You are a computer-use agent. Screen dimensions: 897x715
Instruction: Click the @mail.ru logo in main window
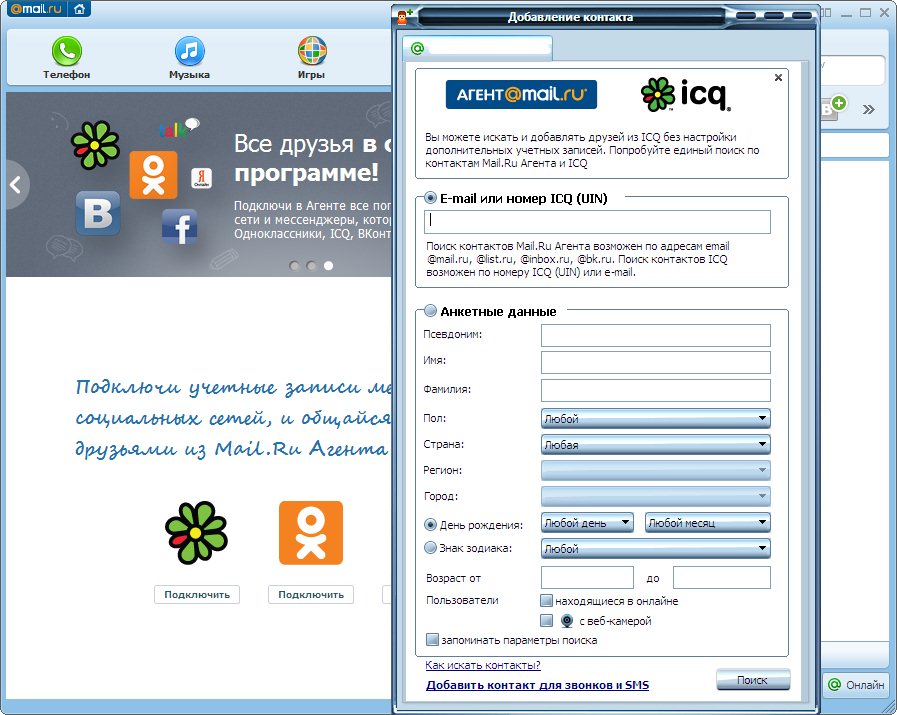coord(36,9)
